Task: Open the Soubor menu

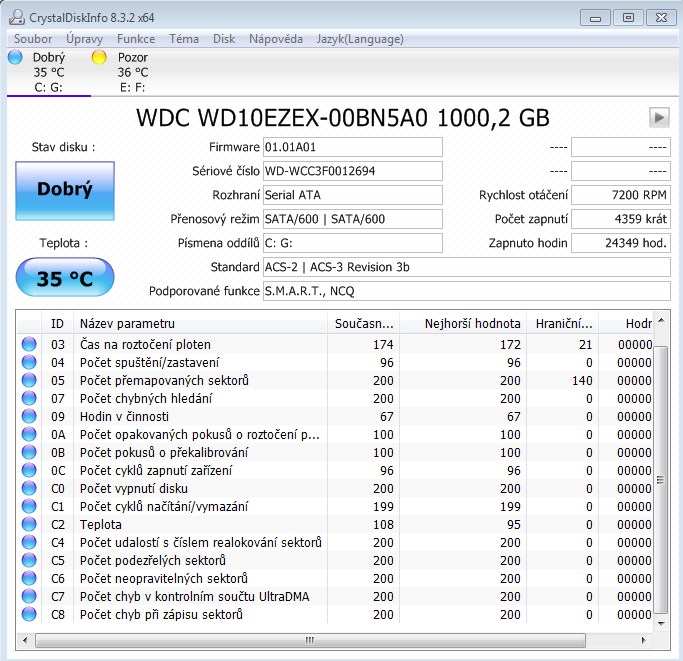Action: pyautogui.click(x=33, y=39)
